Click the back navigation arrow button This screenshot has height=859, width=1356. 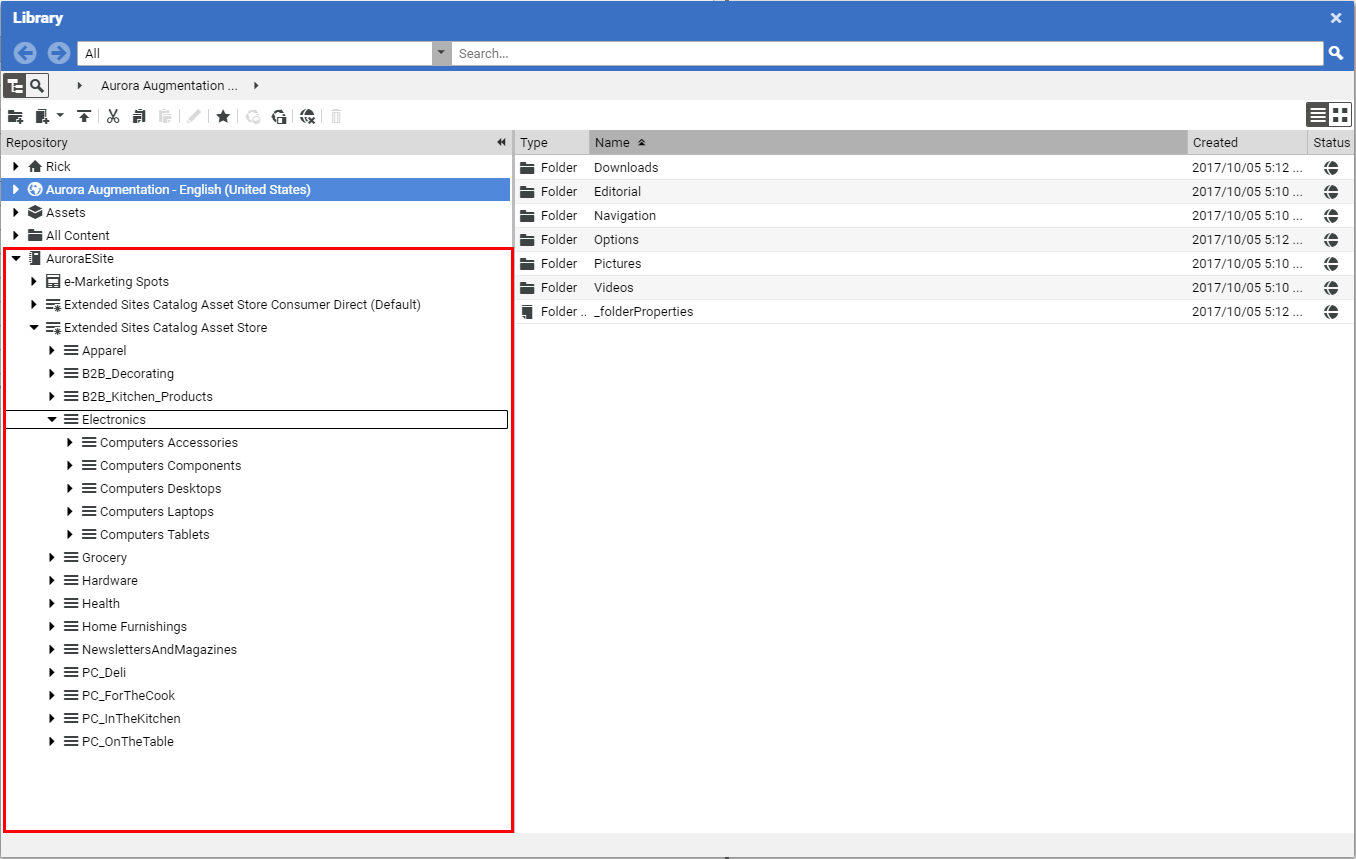(x=24, y=52)
